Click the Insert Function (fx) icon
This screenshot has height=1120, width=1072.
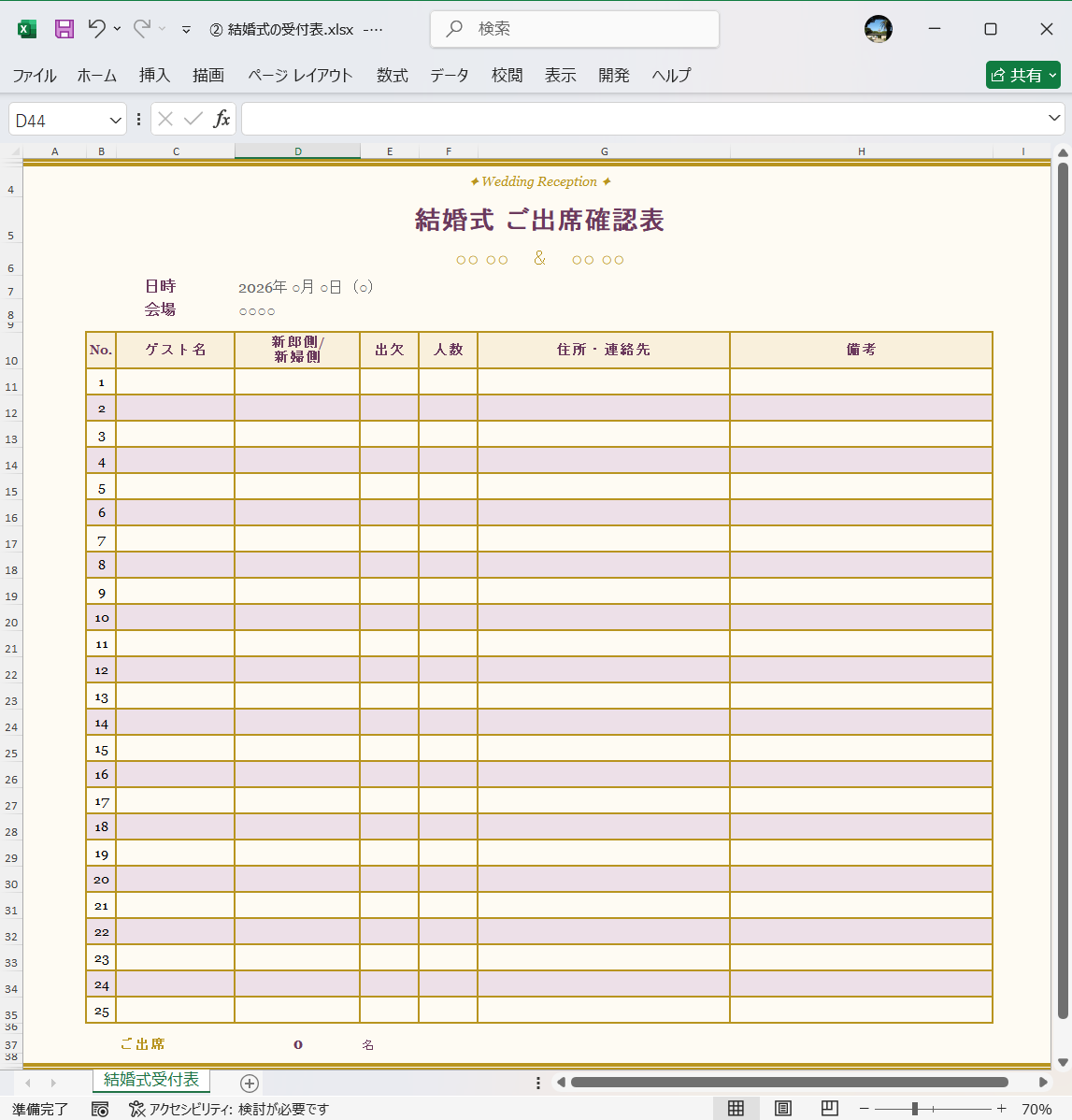point(223,119)
